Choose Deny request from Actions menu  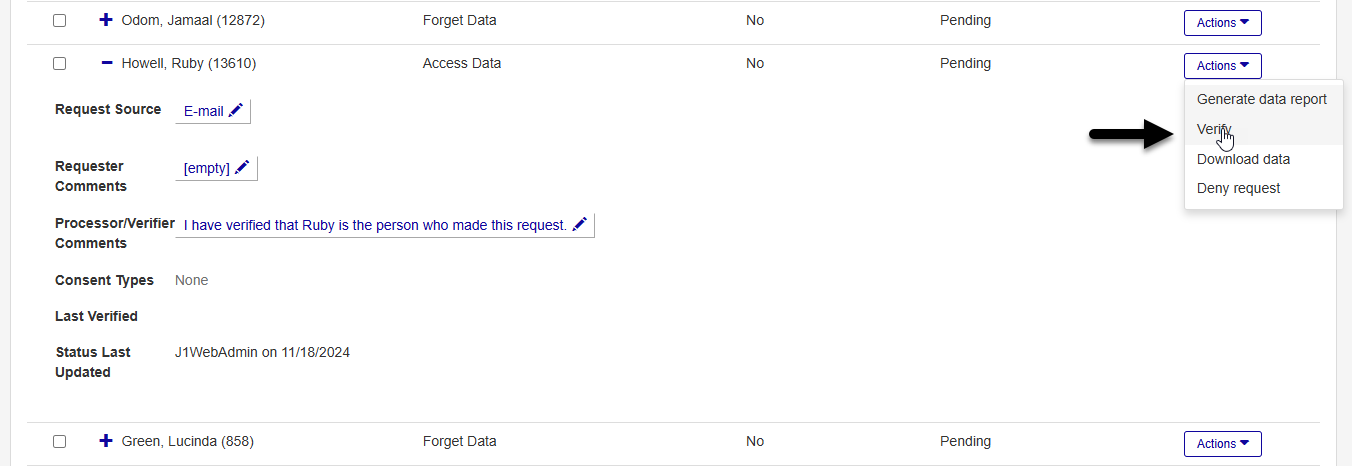point(1238,188)
